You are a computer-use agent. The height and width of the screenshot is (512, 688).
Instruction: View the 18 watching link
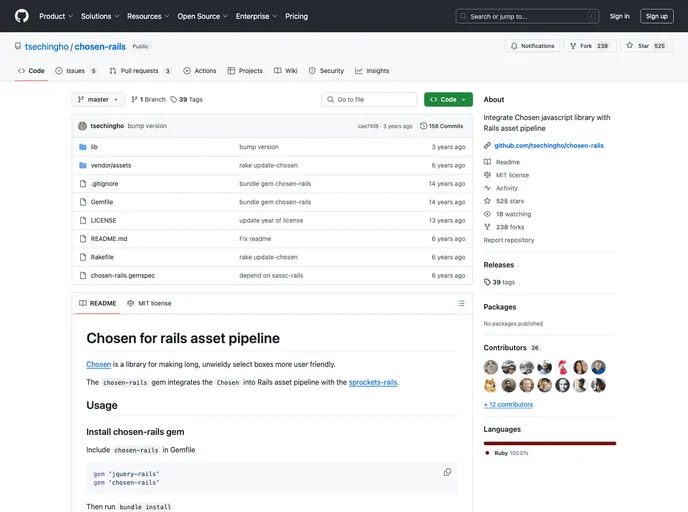(x=513, y=215)
